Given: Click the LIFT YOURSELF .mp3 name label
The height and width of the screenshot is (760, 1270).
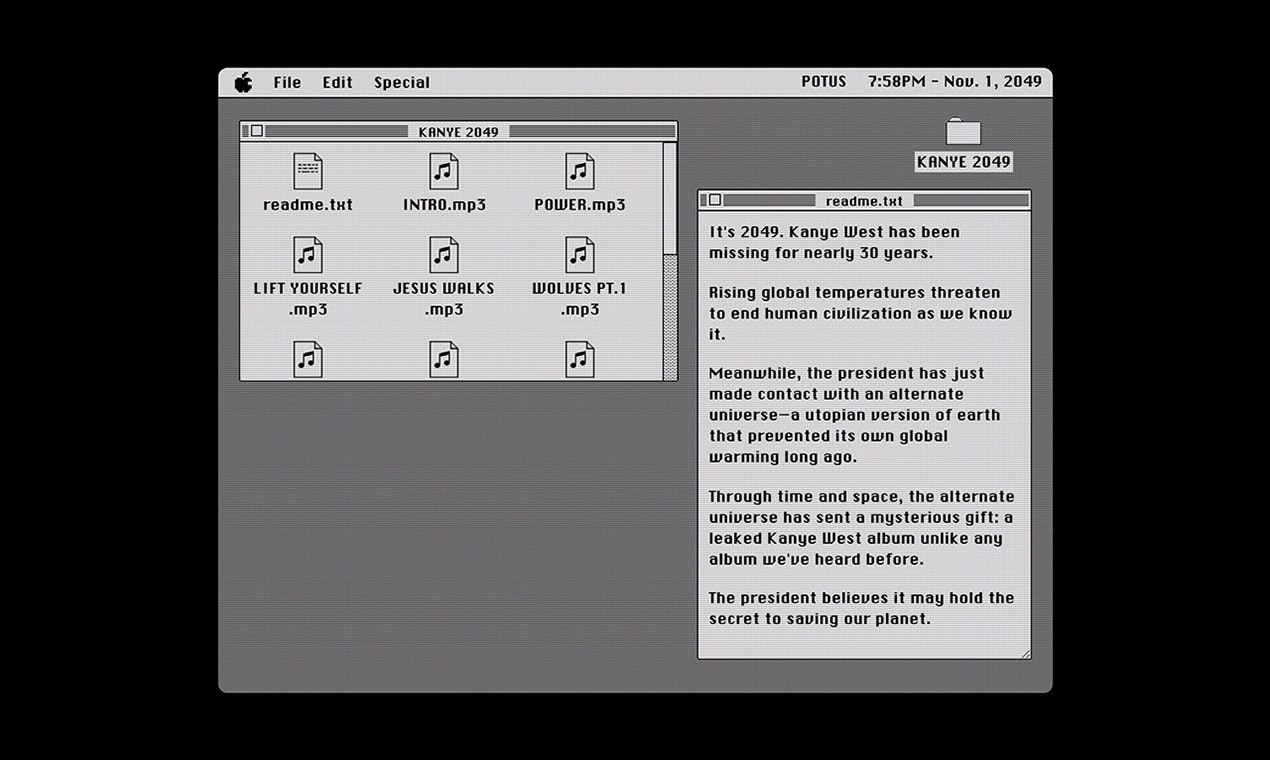Looking at the screenshot, I should pos(308,299).
